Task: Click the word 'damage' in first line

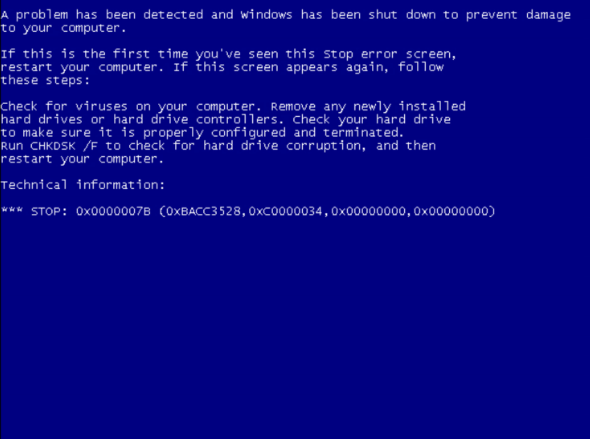Action: coord(548,15)
